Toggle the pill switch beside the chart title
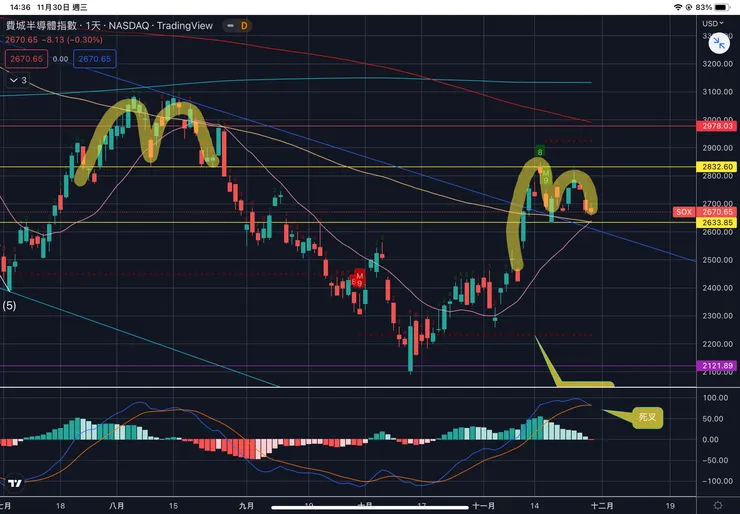Screen dimensions: 740x514 click(230, 25)
